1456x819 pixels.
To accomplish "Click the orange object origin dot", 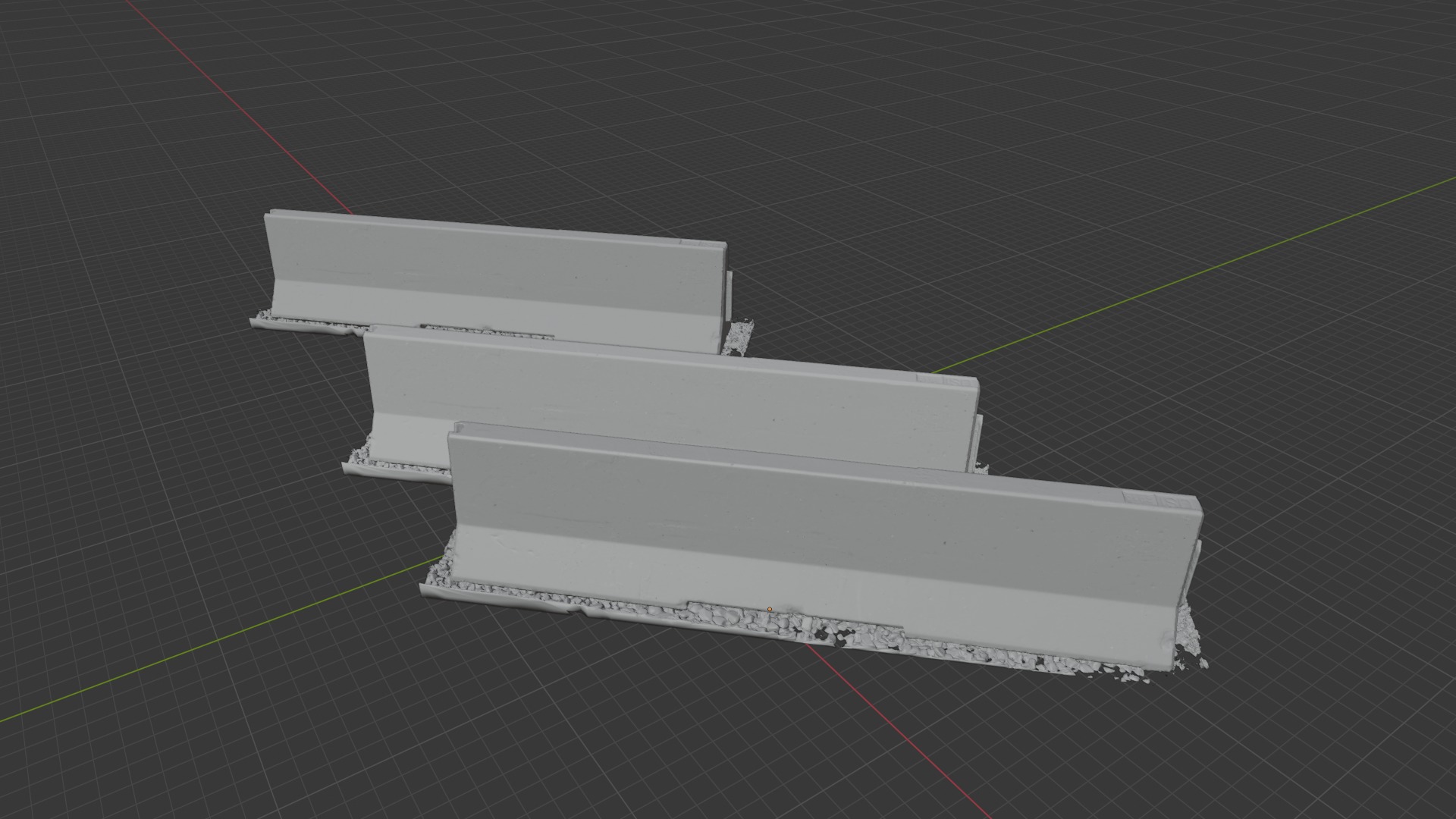I will coord(770,609).
